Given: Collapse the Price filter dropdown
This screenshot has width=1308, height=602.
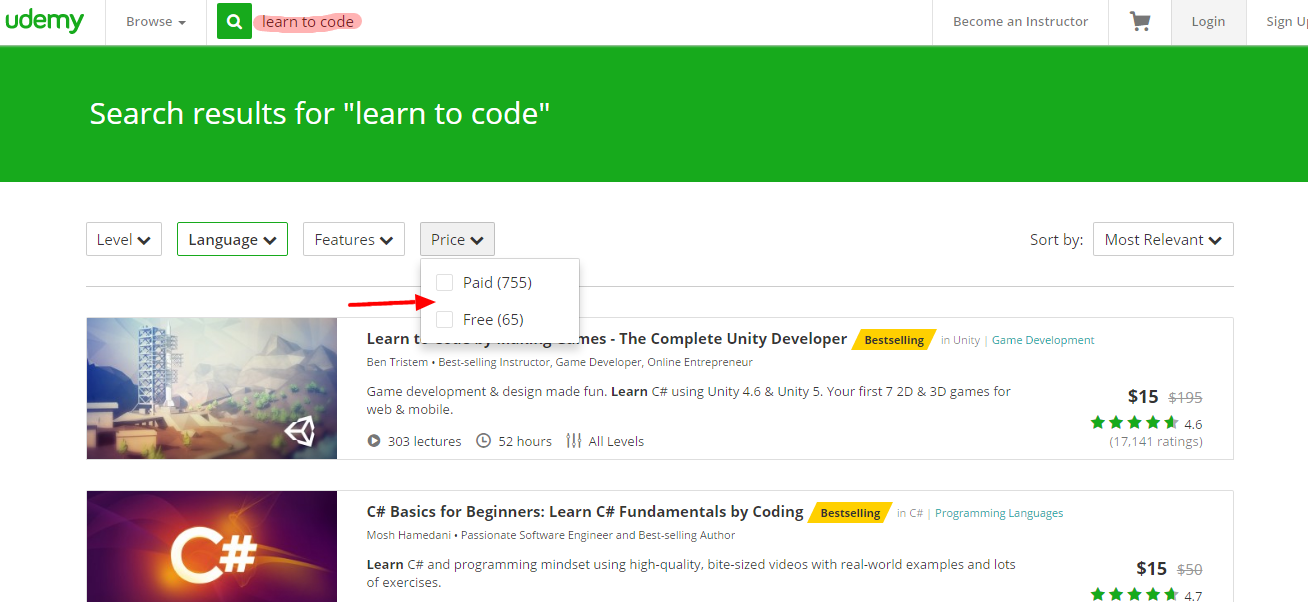Looking at the screenshot, I should point(457,239).
